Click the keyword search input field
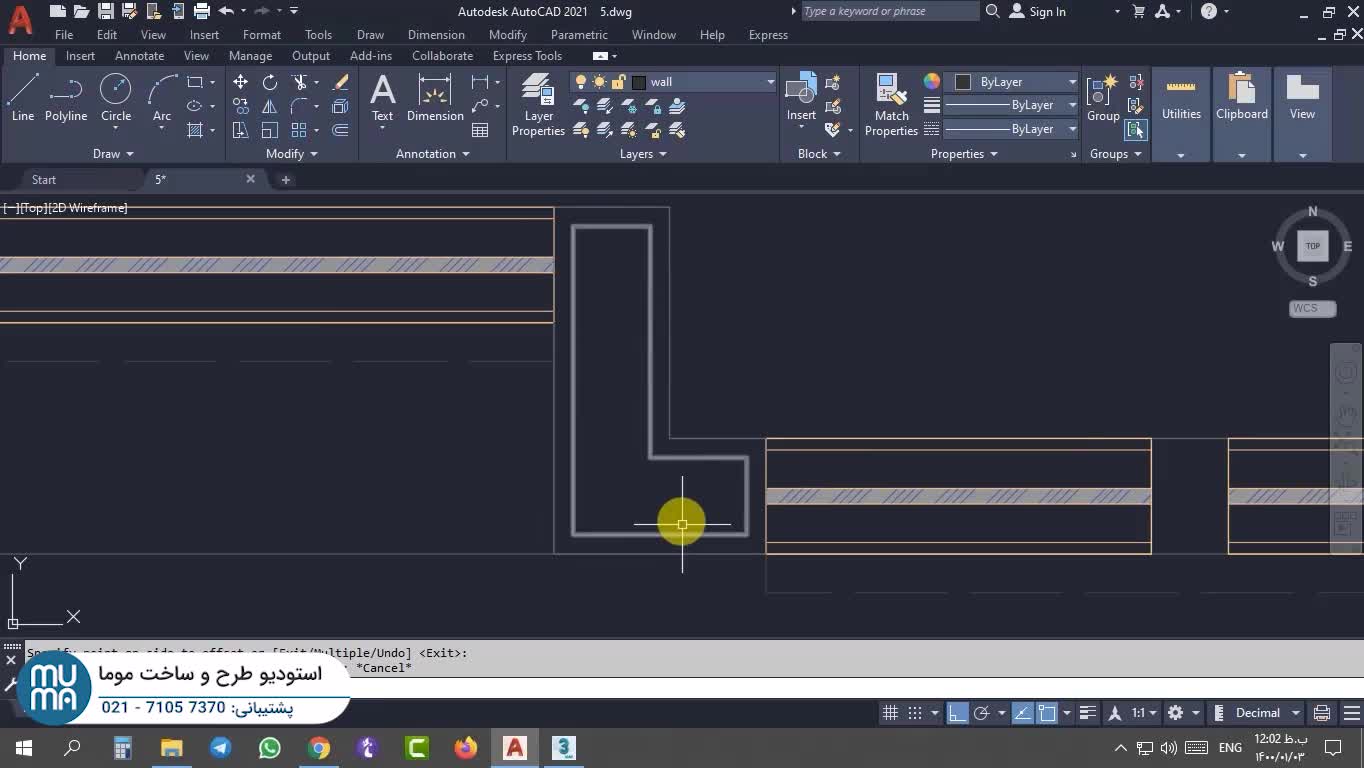 889,12
